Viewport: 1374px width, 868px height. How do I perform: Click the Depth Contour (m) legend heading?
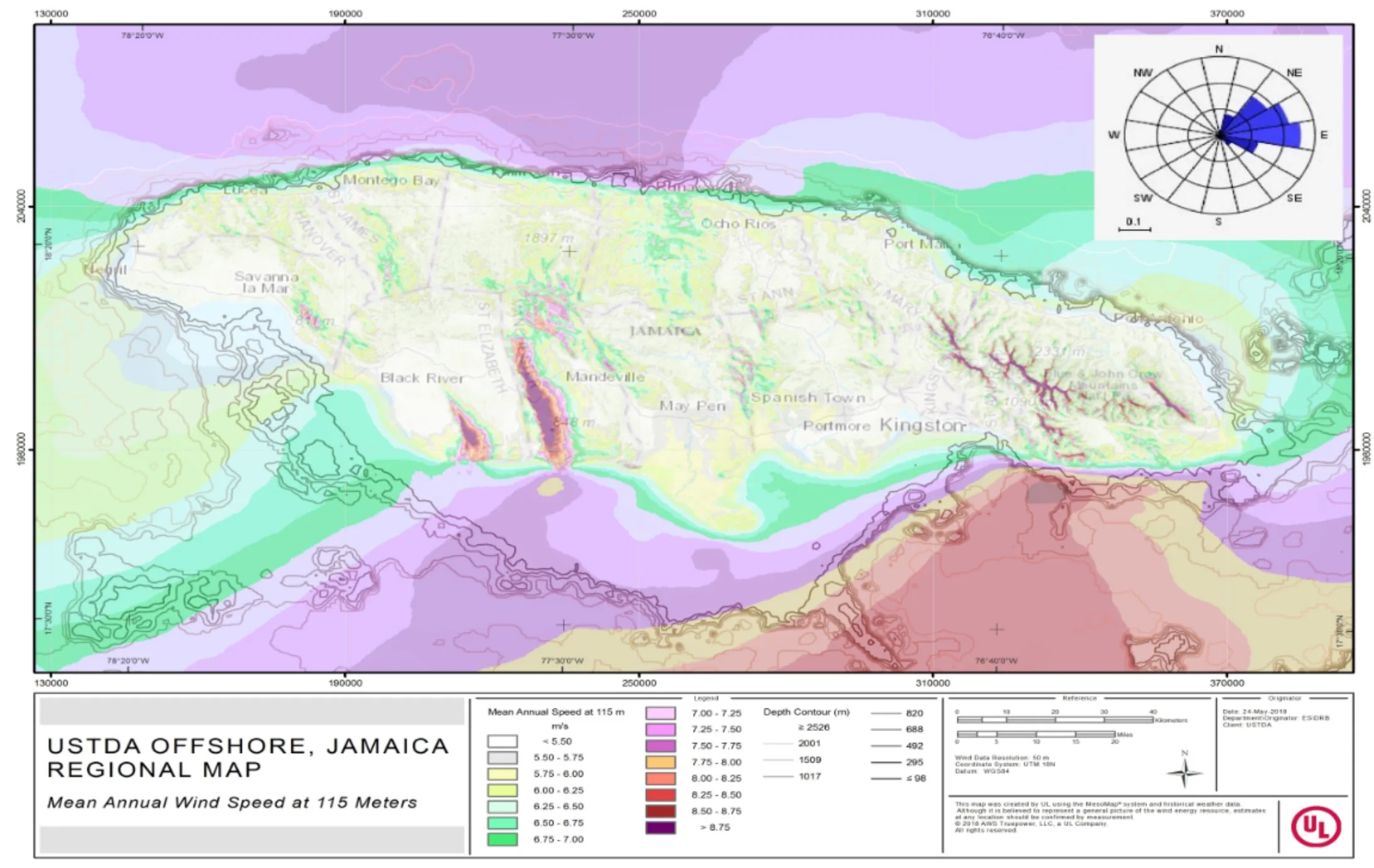[x=806, y=712]
